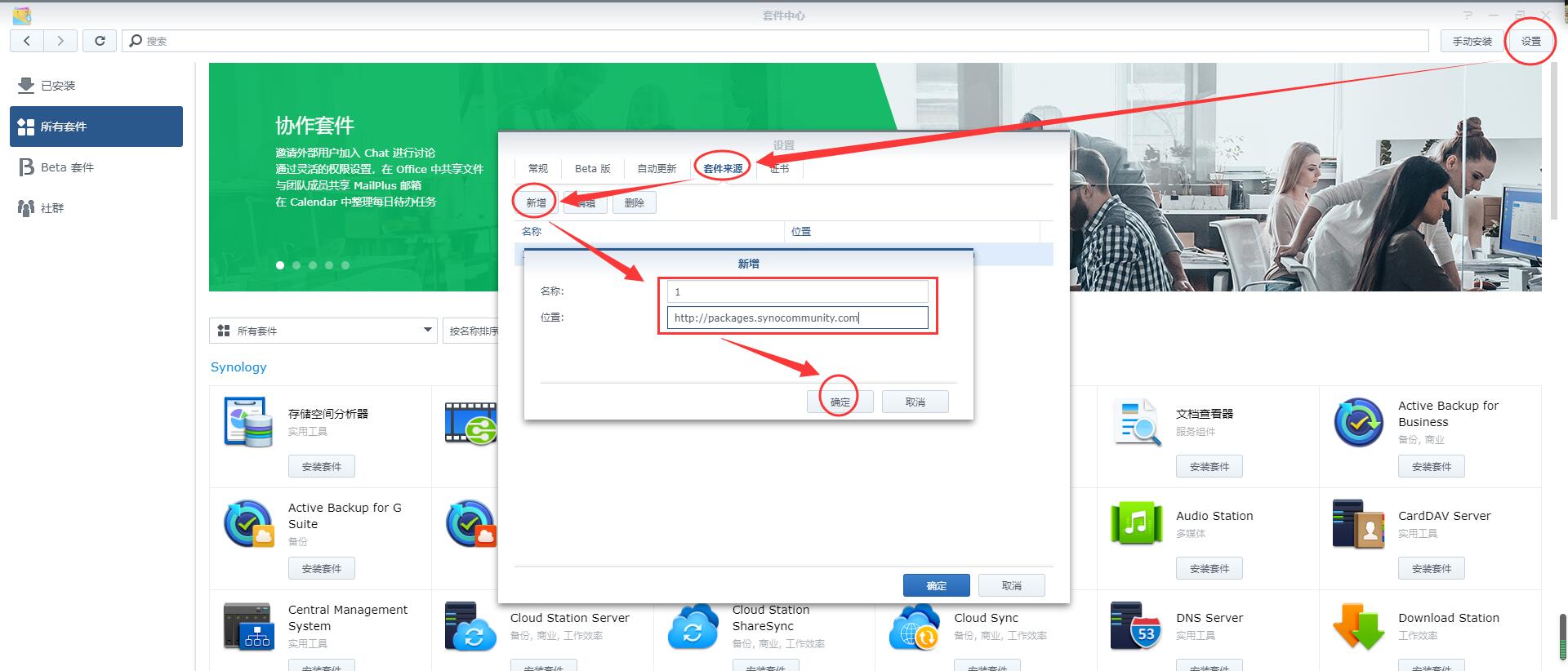Click the 新增 button in settings
This screenshot has height=671, width=1568.
coord(536,202)
